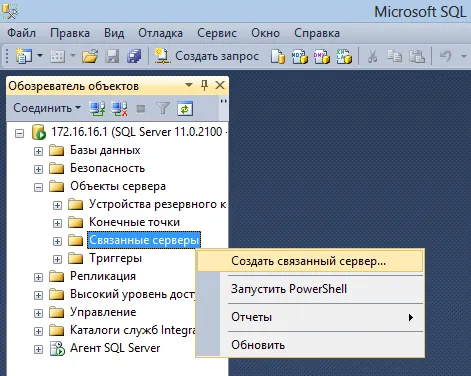Click the Connect Object Explorer icon

pos(97,108)
